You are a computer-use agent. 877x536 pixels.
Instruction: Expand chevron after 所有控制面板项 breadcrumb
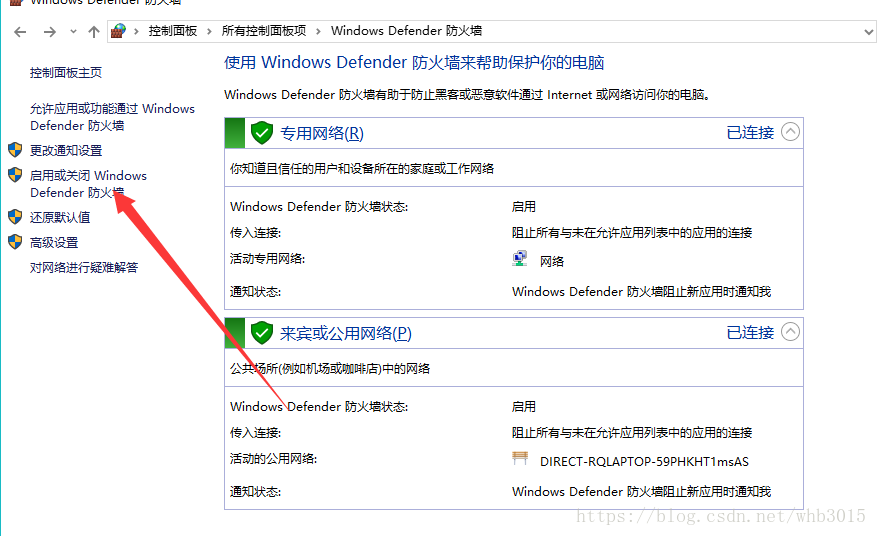[318, 31]
